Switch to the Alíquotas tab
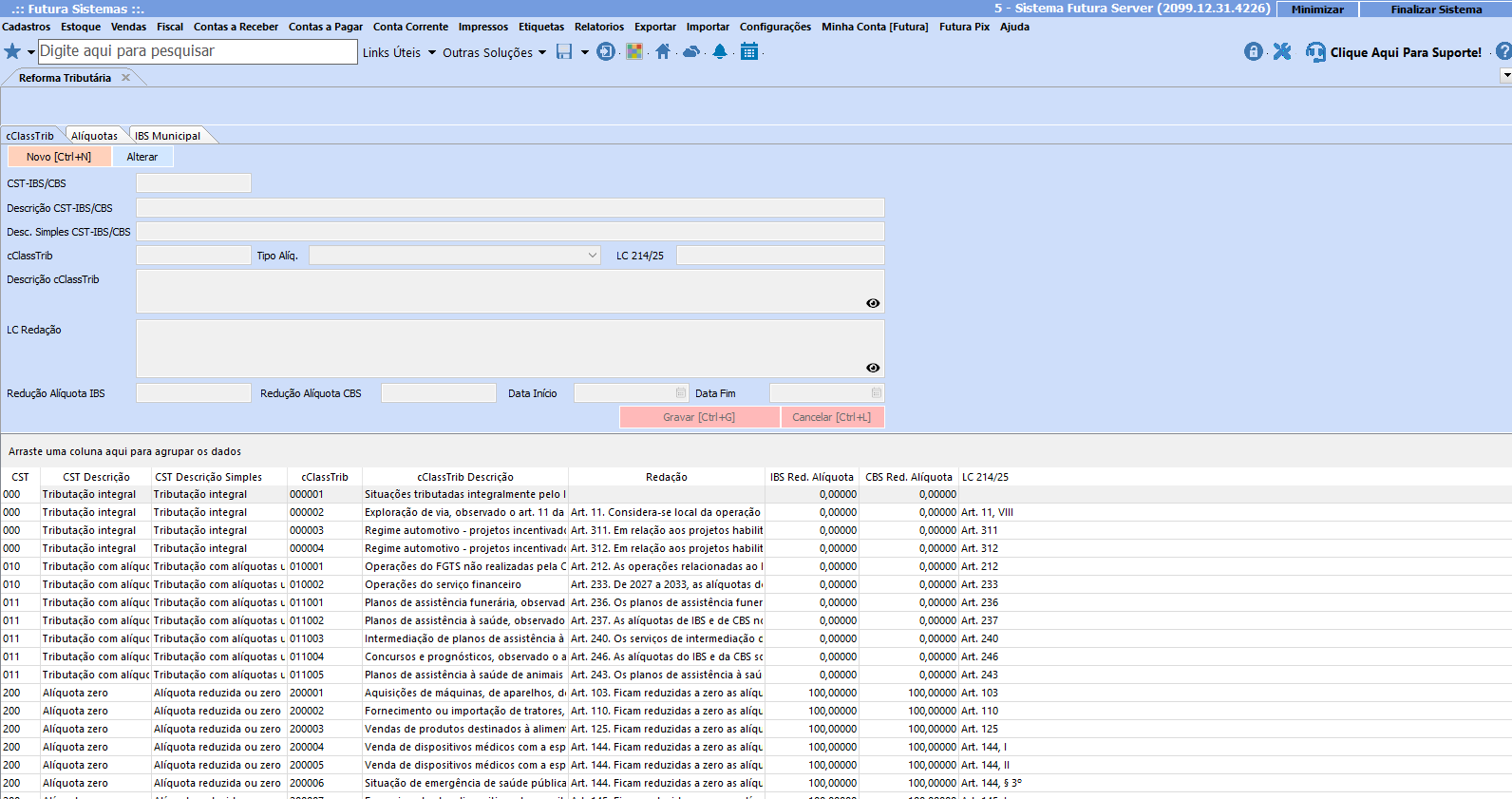Viewport: 1512px width, 799px height. point(94,136)
